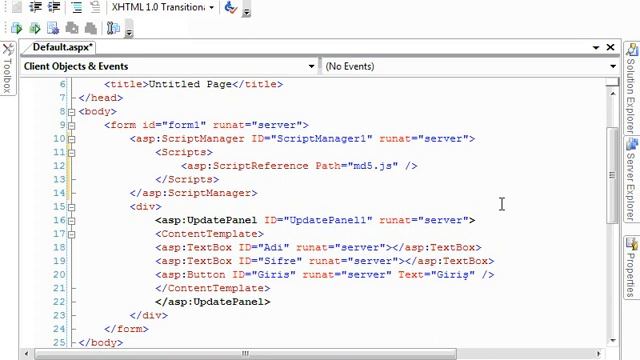Run the Check Accessibility tool
Screen dimensions: 640x360
click(x=231, y=7)
